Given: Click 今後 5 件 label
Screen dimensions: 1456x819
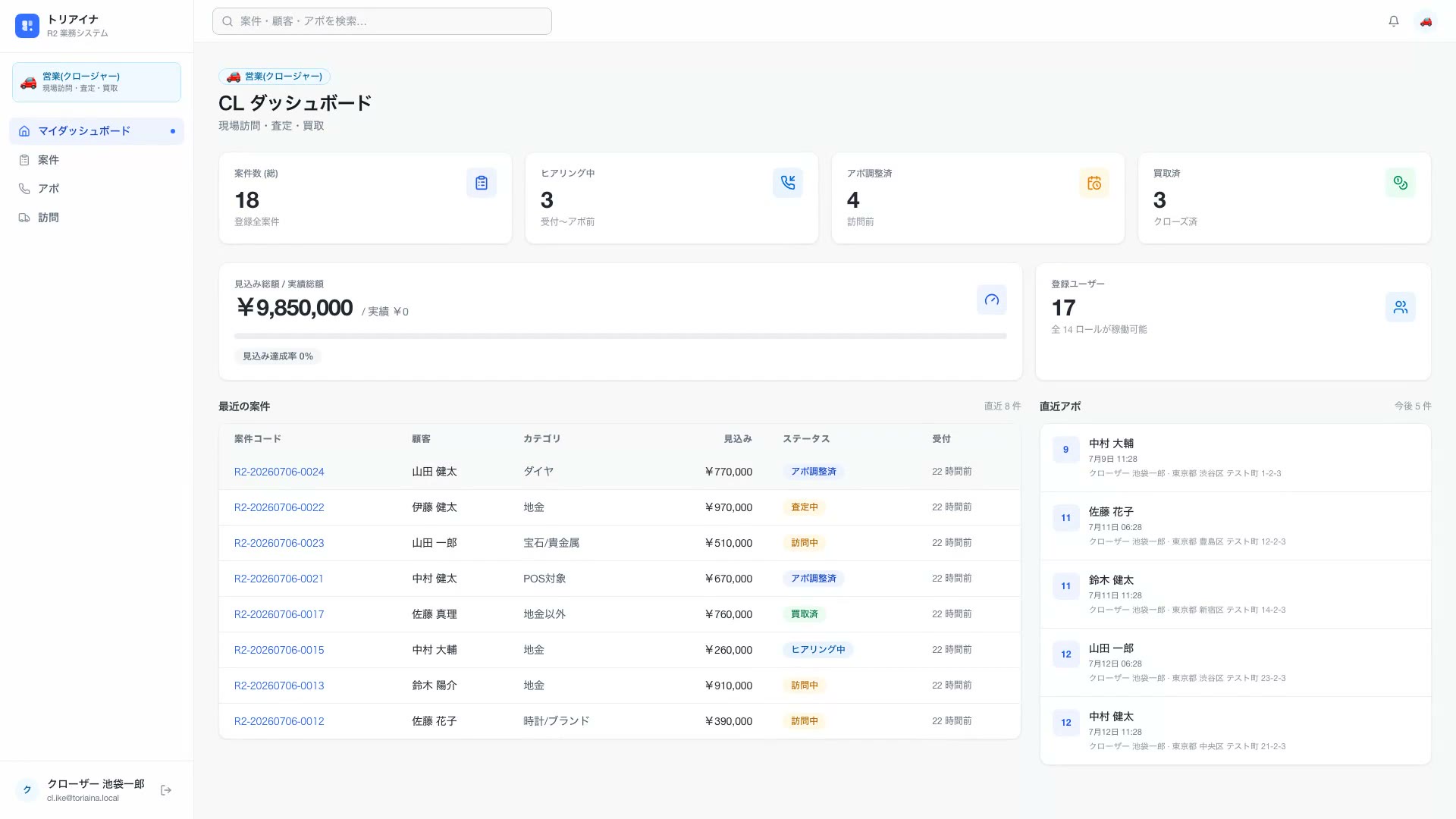Looking at the screenshot, I should point(1413,406).
